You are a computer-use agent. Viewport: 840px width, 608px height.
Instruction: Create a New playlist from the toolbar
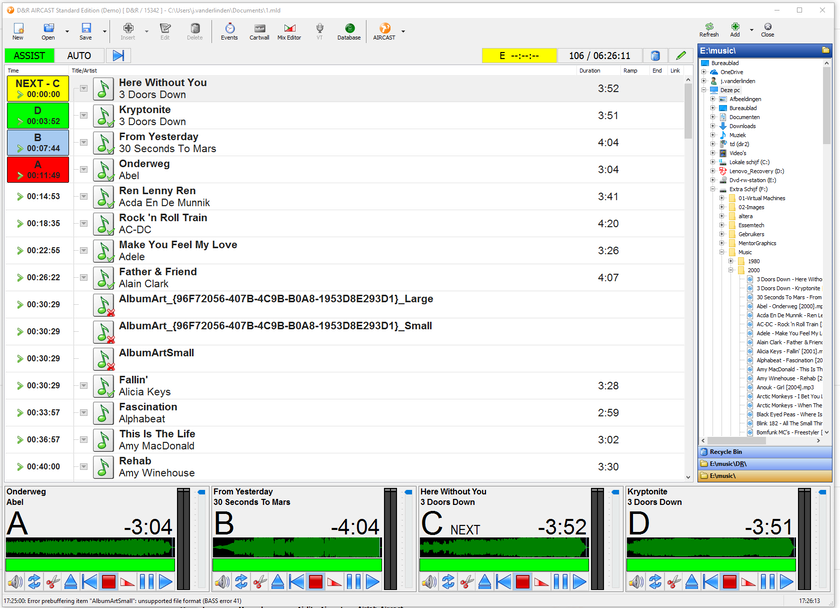(18, 31)
